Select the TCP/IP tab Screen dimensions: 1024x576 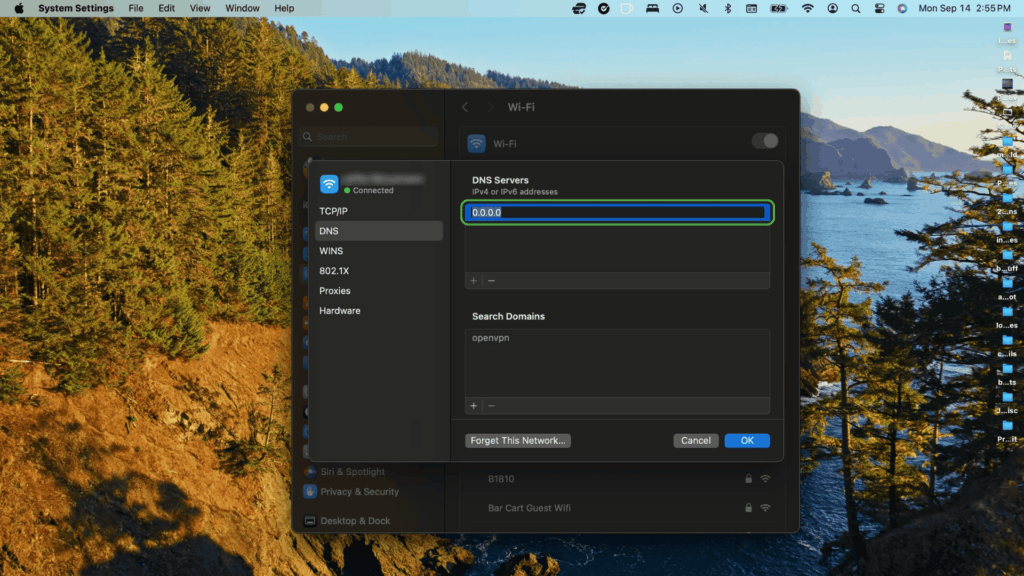[x=379, y=211]
